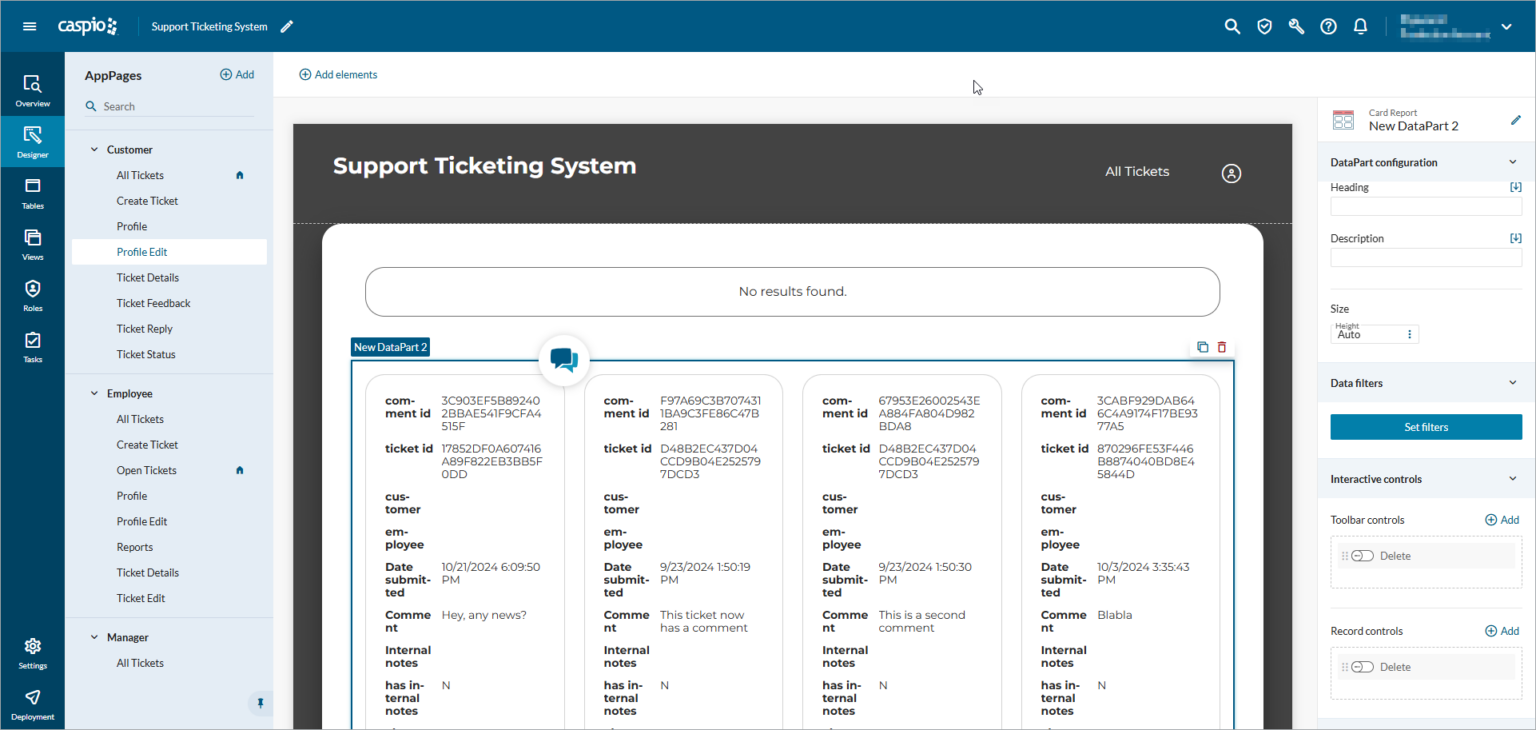Screen dimensions: 1536x730
Task: Toggle Delete switch under Toolbar controls
Action: (x=1362, y=556)
